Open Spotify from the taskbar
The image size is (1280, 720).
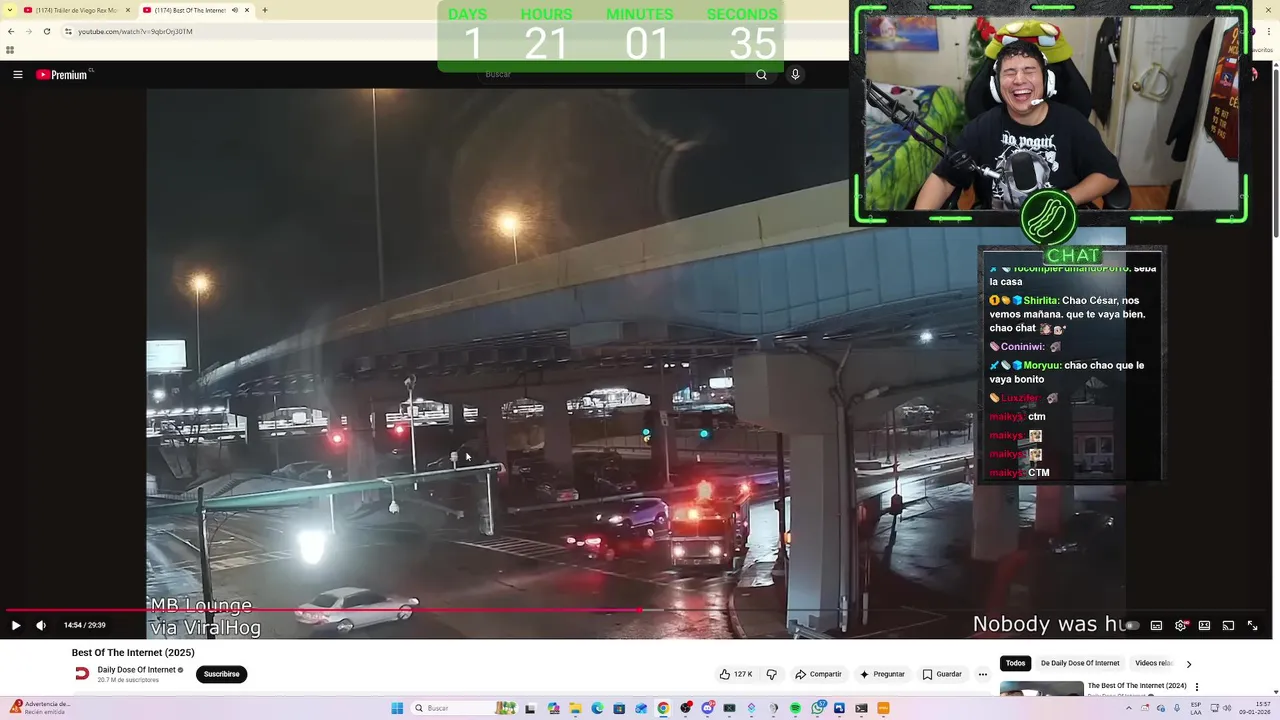pyautogui.click(x=795, y=708)
